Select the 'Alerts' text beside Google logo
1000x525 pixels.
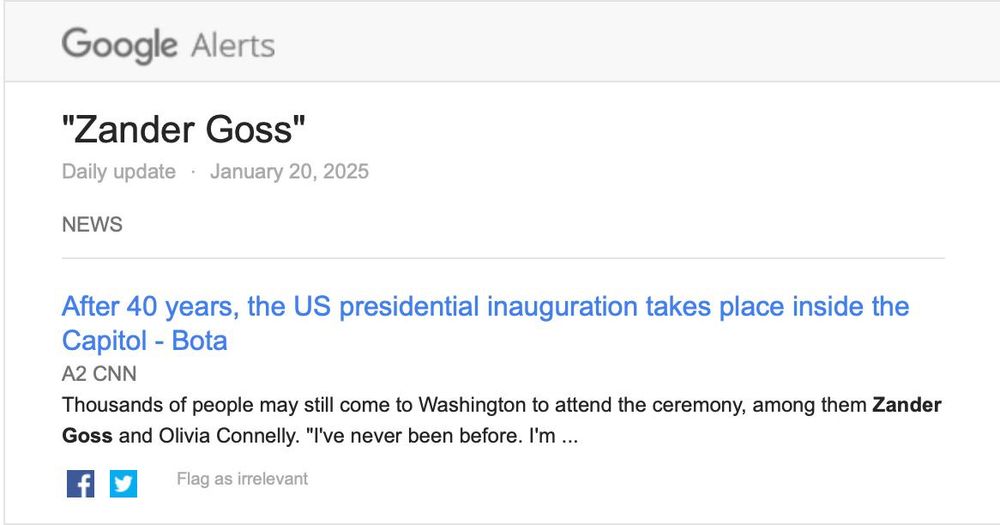pyautogui.click(x=233, y=46)
